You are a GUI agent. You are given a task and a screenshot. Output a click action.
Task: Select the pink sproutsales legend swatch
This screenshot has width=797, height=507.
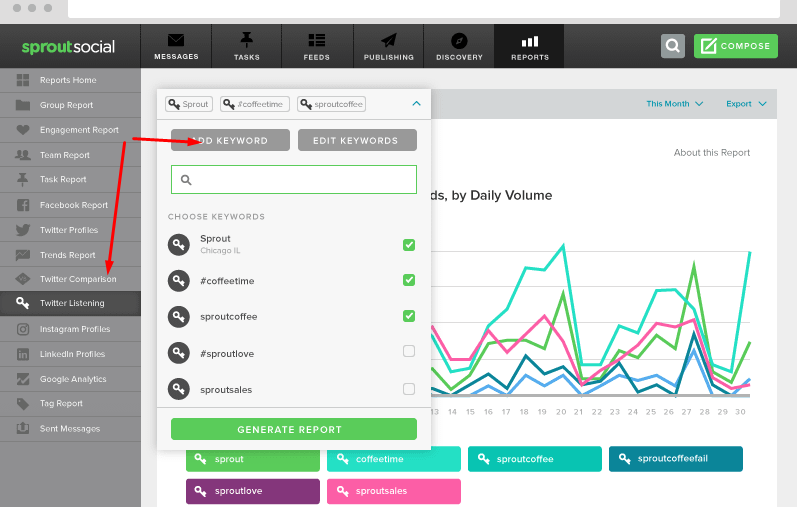[x=394, y=491]
